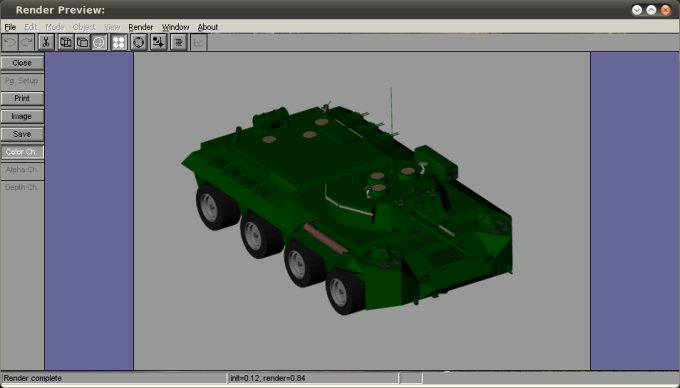Click the stacked lines list toolbar icon
Image resolution: width=680 pixels, height=388 pixels.
pyautogui.click(x=179, y=42)
